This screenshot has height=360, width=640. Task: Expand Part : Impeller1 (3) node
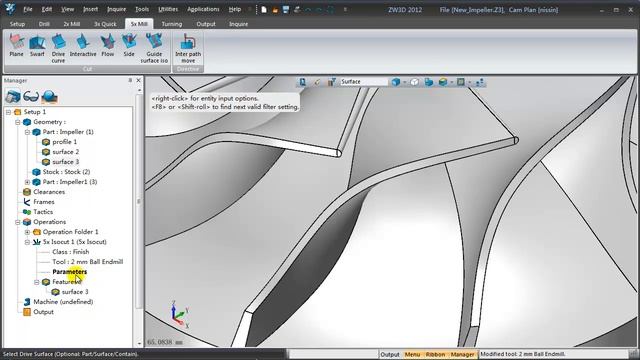coord(27,182)
